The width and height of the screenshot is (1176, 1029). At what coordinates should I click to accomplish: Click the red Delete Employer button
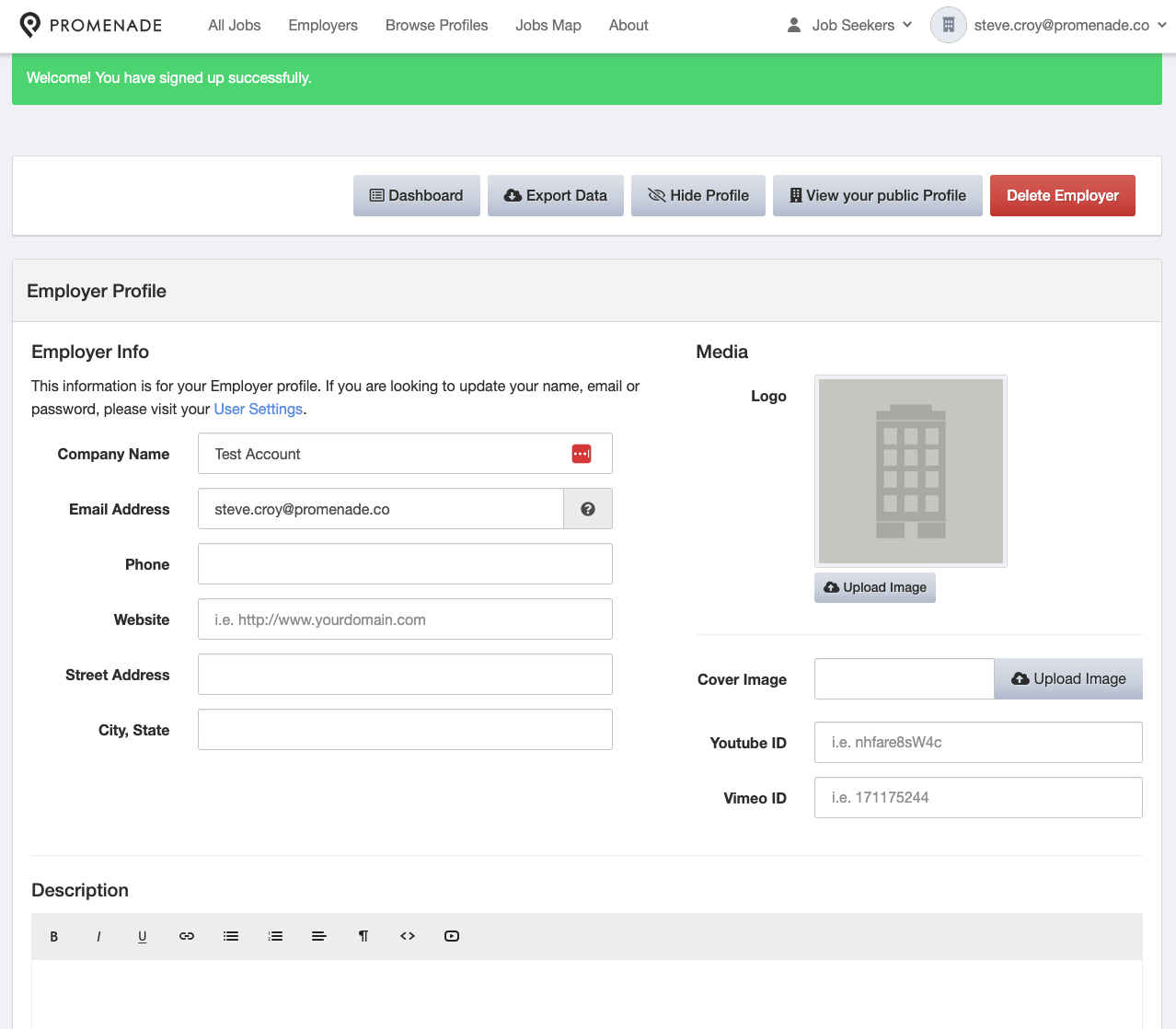pyautogui.click(x=1063, y=195)
